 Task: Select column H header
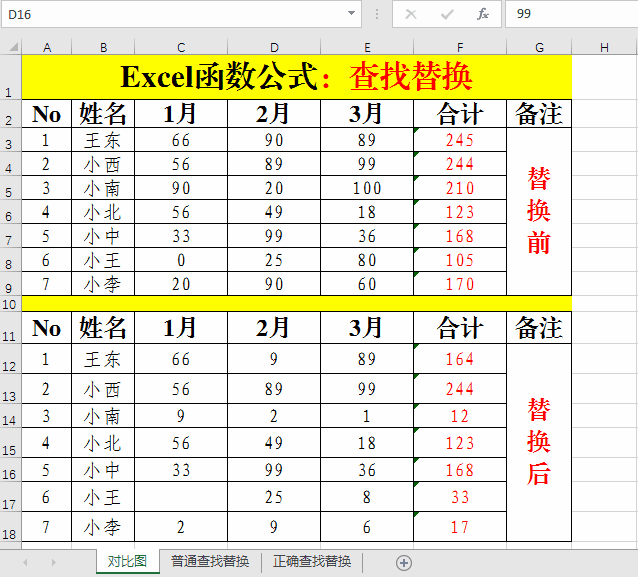click(605, 47)
